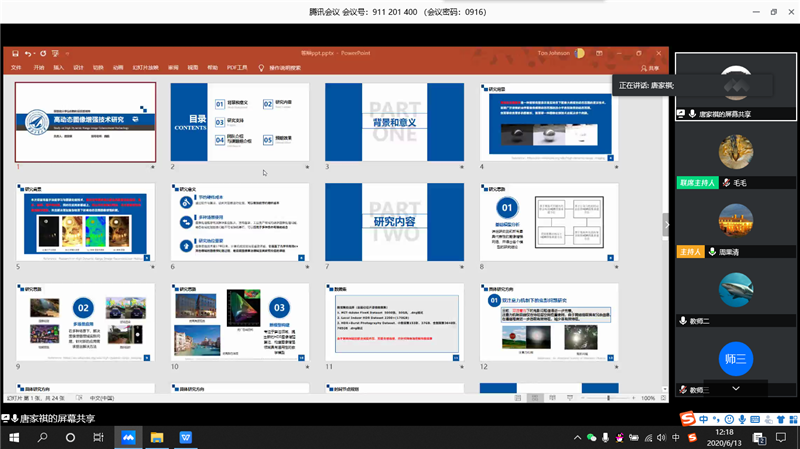The image size is (800, 449).
Task: Click the 共享 share button in PowerPoint
Action: (x=653, y=67)
